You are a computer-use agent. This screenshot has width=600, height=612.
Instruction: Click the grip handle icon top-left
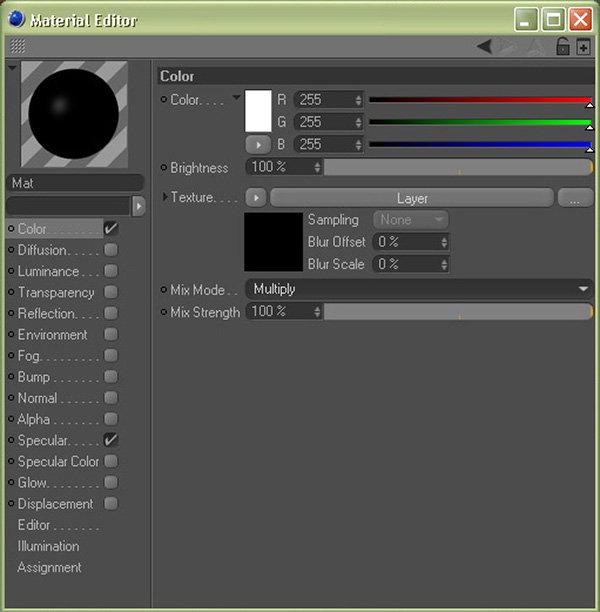[x=17, y=46]
